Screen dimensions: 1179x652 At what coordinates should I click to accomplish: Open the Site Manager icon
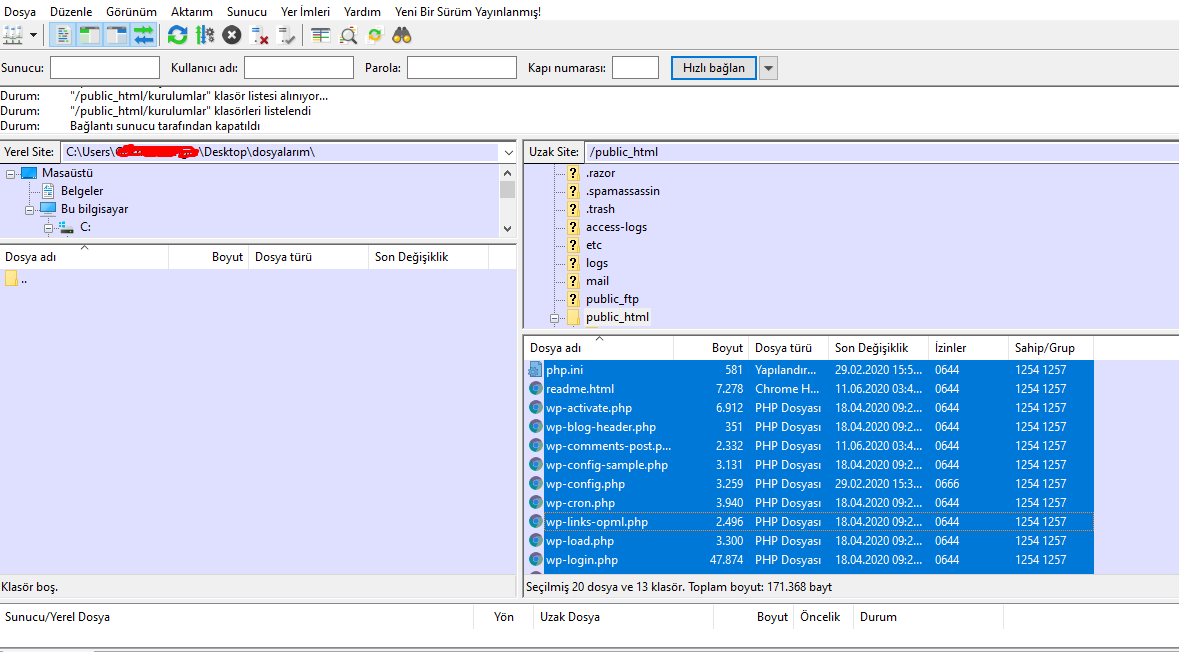[14, 35]
